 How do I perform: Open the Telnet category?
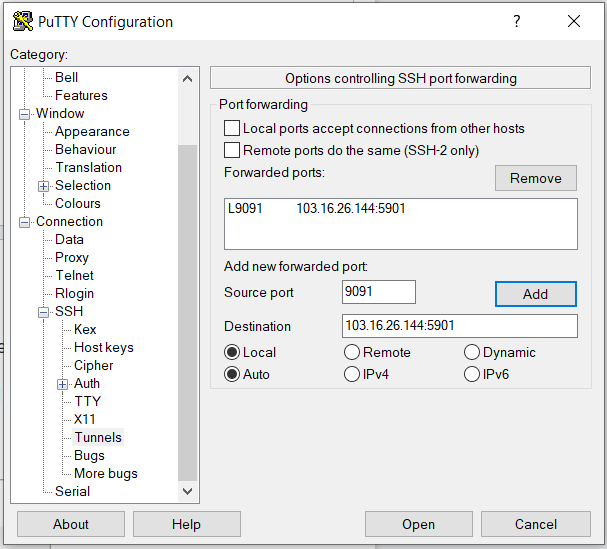[74, 275]
